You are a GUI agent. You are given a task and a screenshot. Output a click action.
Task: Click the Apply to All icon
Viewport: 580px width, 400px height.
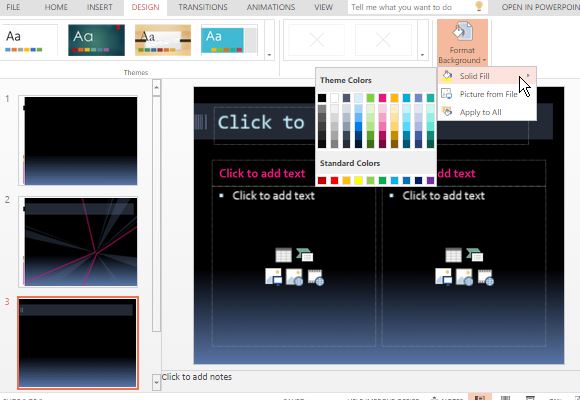coord(447,111)
